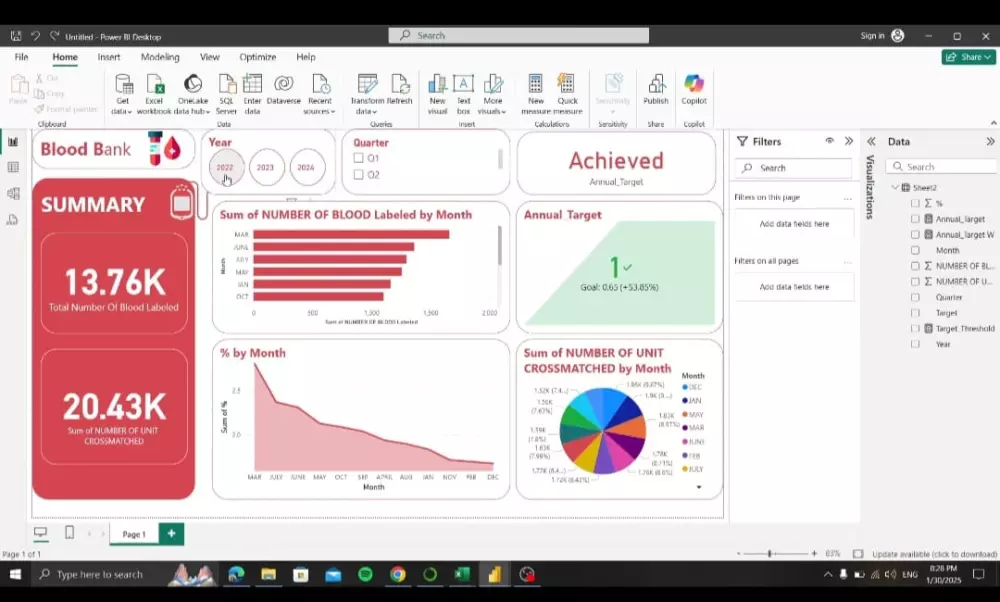The width and height of the screenshot is (1000, 602).
Task: Select the 2022 year slicer button
Action: pos(225,168)
